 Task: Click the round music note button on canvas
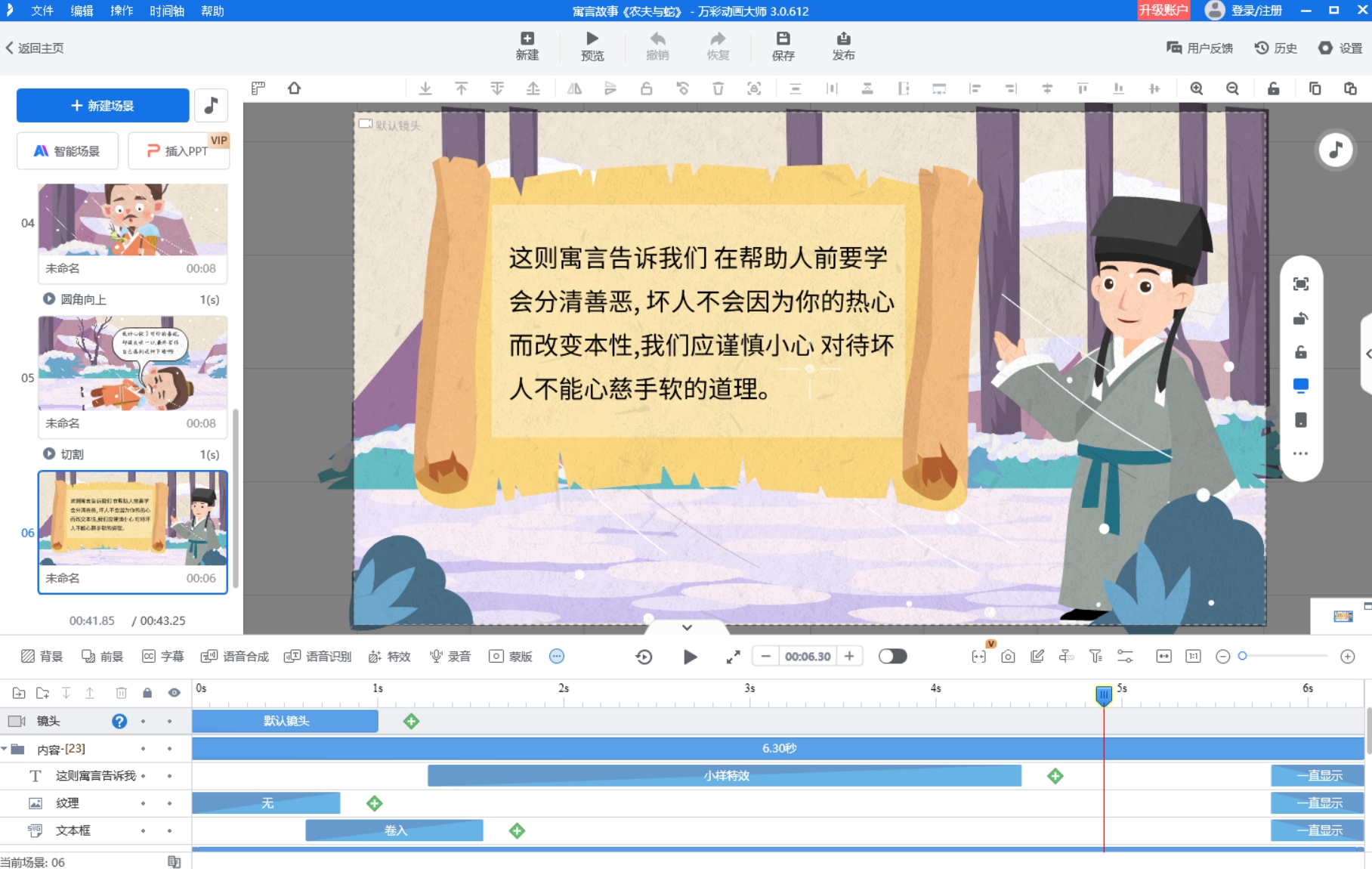(x=1336, y=150)
